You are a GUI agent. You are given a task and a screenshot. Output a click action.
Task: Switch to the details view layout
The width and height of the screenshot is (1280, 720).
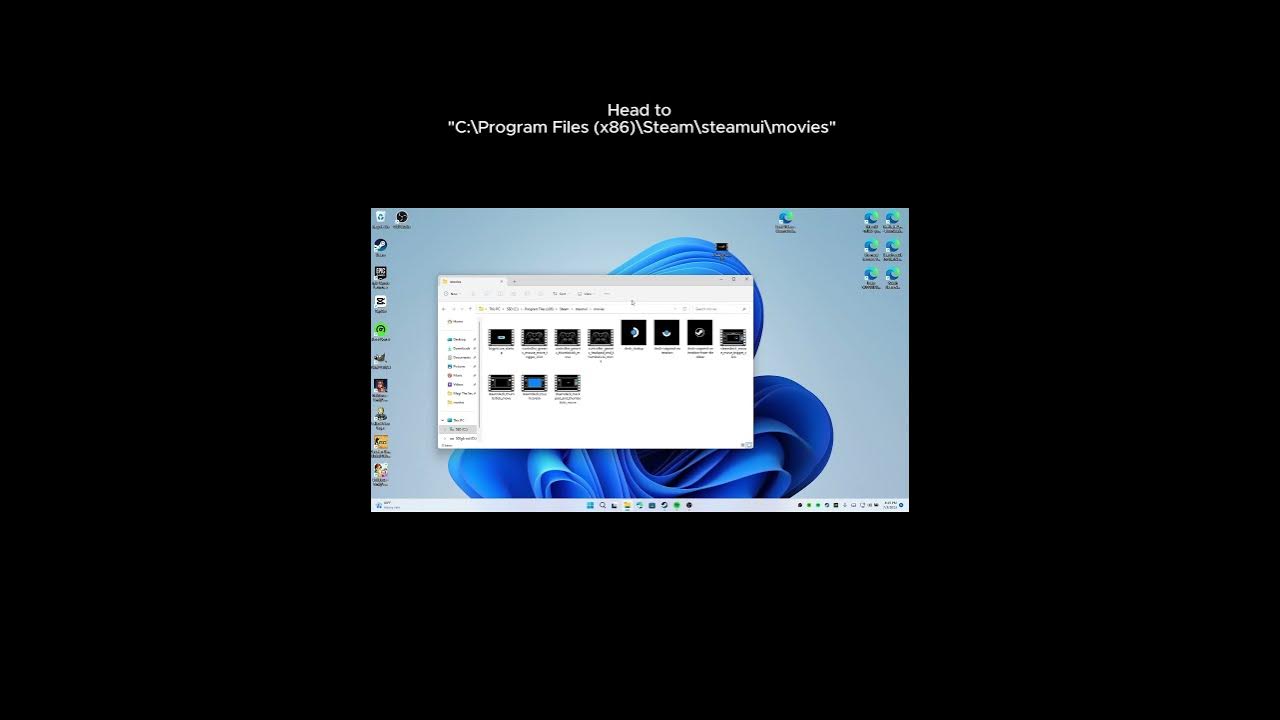click(742, 444)
